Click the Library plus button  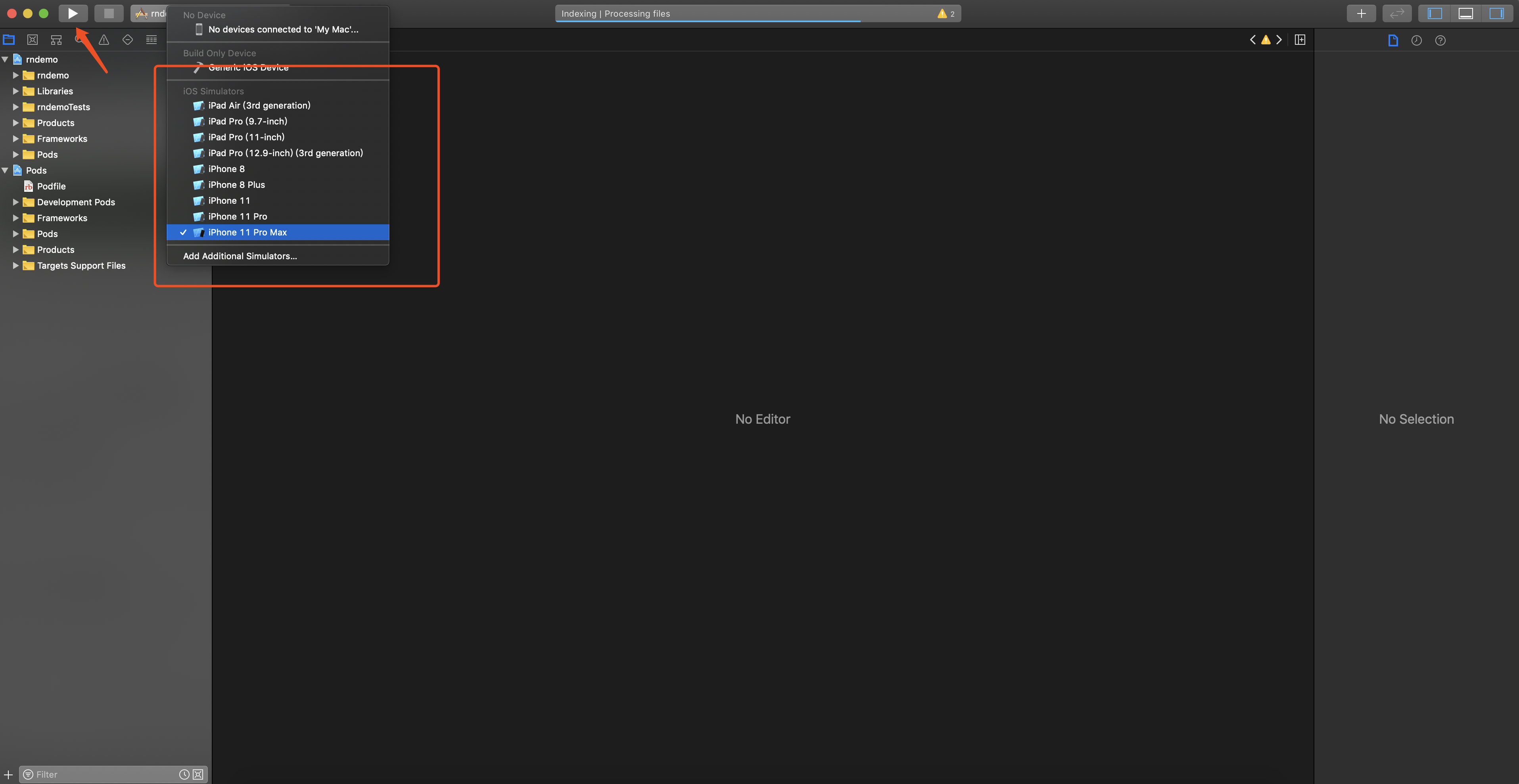[x=1361, y=13]
